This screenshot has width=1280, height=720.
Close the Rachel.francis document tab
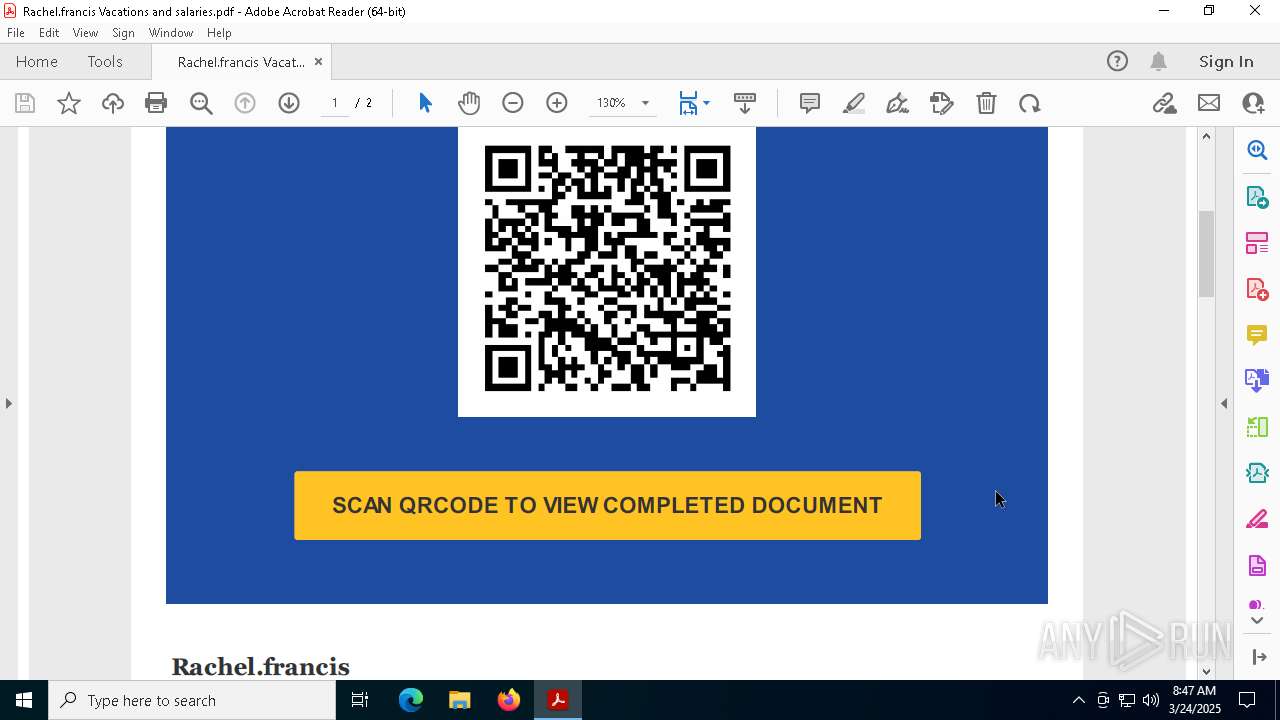[318, 62]
